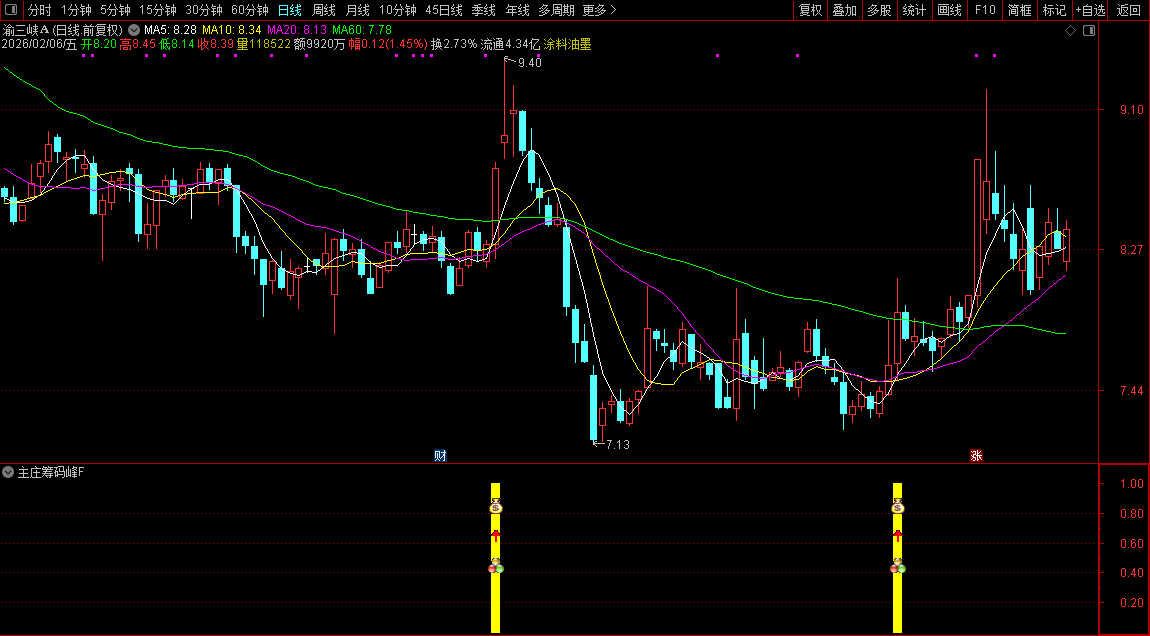The image size is (1150, 636).
Task: Click the 统计 statistics button
Action: [x=914, y=10]
